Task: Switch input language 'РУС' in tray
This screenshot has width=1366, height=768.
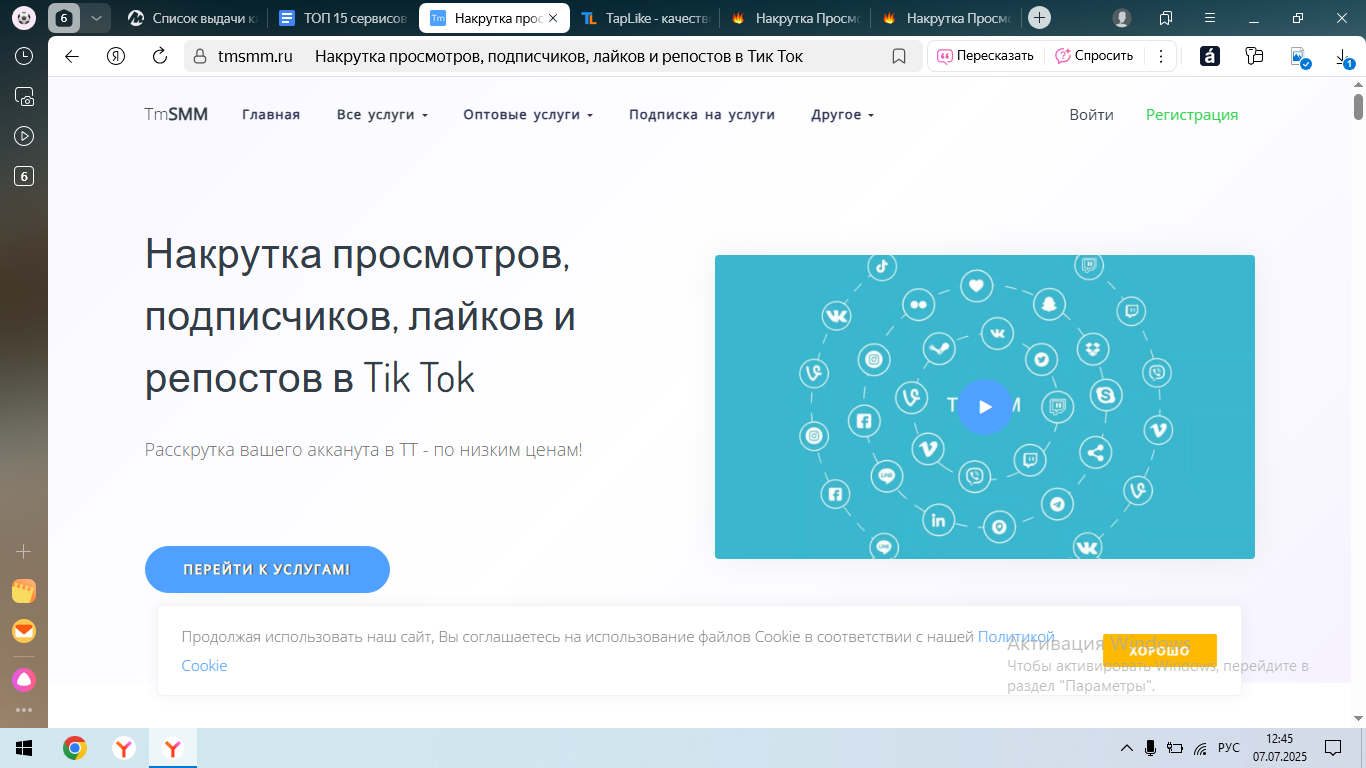Action: point(1229,748)
